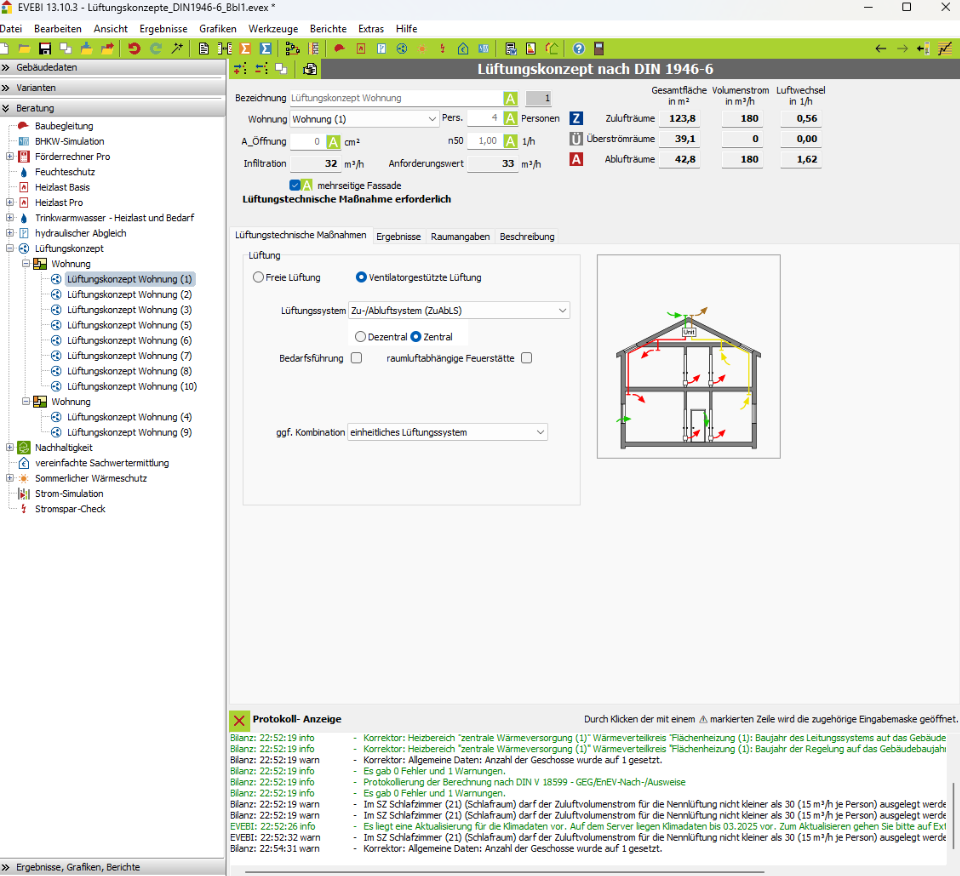Open Sommerlicher Wärmeschutz in the tree
This screenshot has width=960, height=876.
pyautogui.click(x=91, y=478)
